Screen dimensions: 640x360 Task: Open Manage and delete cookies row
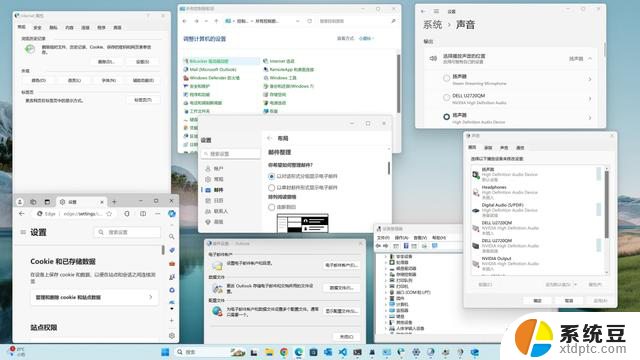(x=94, y=297)
